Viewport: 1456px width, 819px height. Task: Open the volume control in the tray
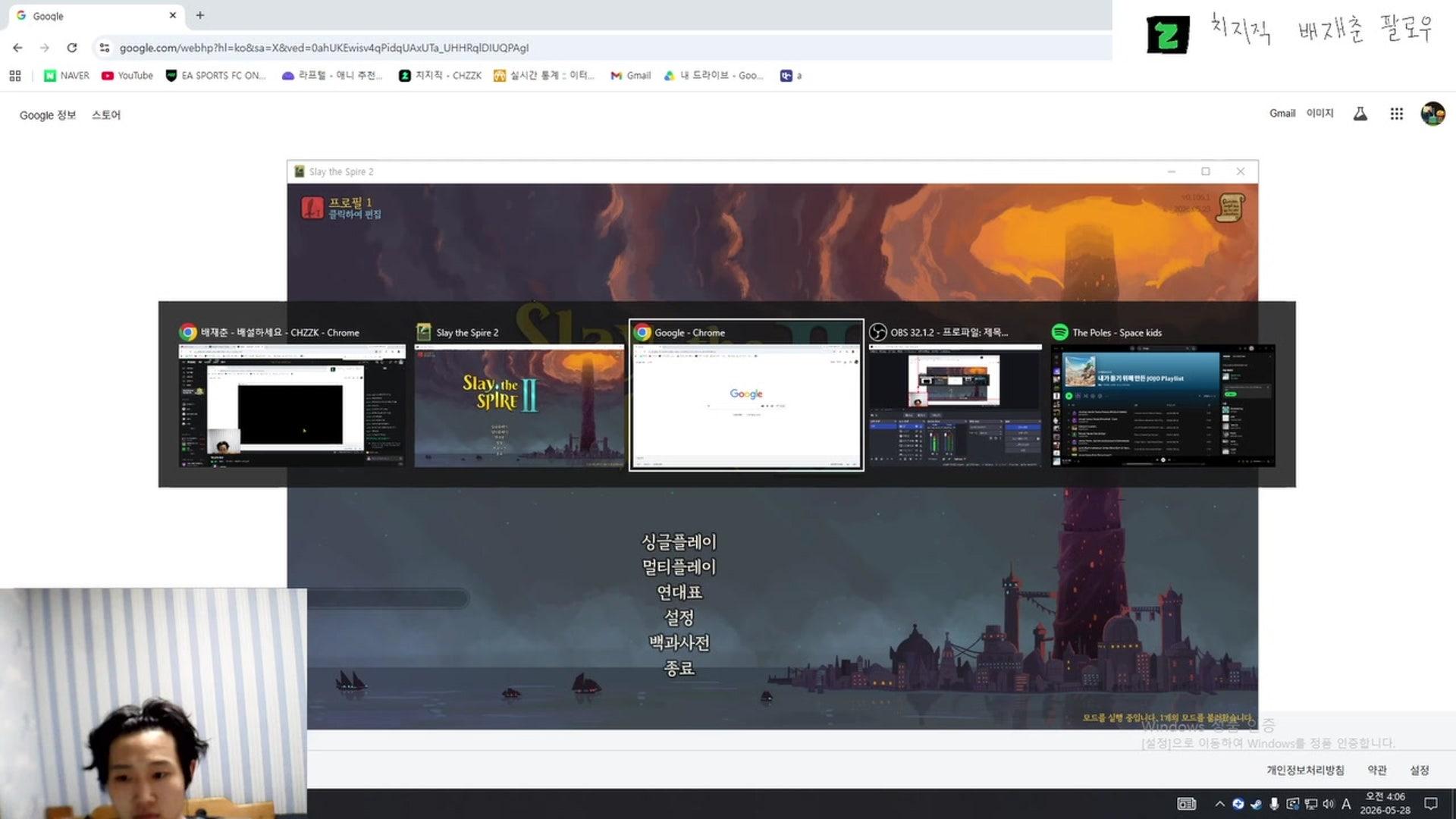[x=1329, y=804]
